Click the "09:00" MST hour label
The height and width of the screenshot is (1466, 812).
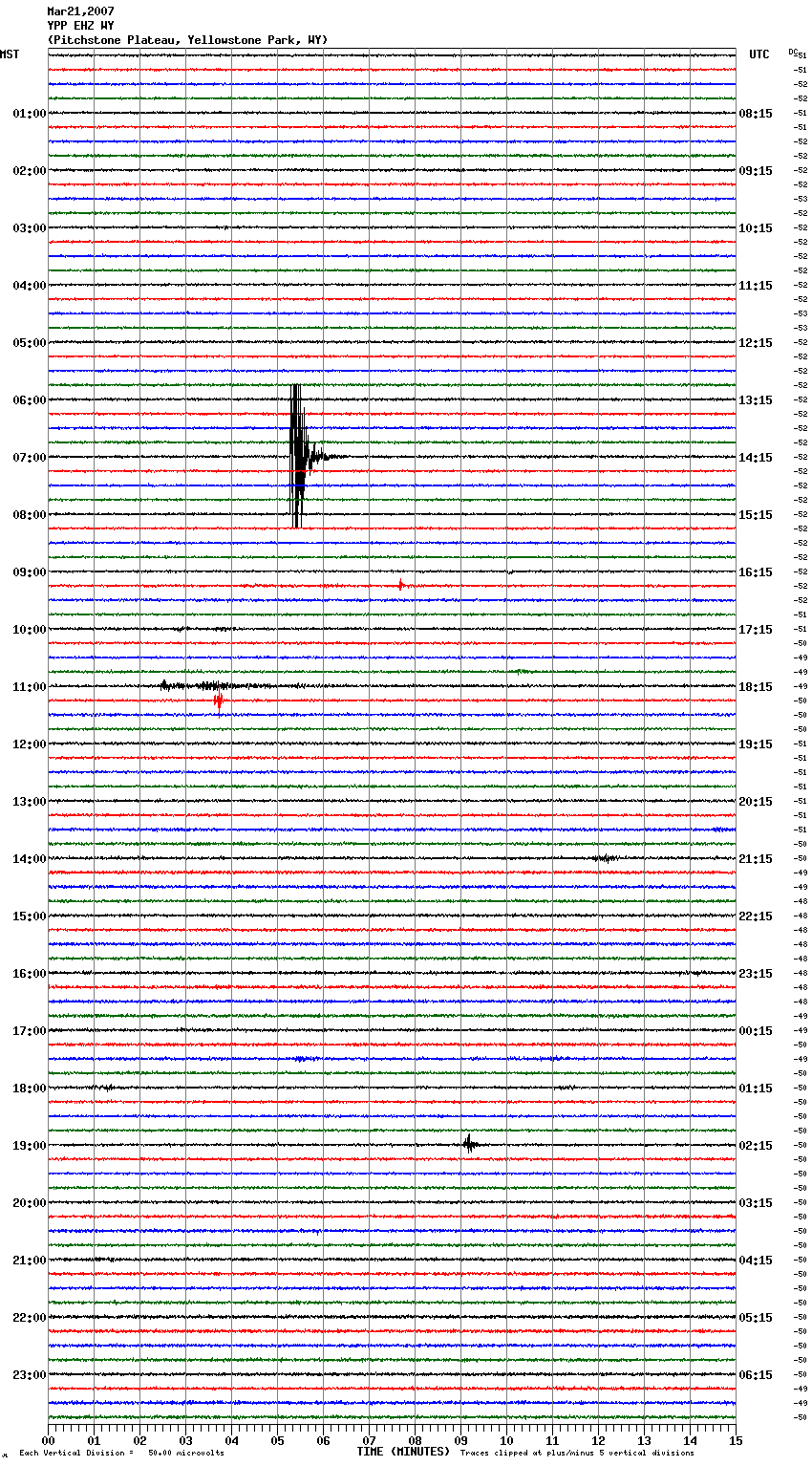tap(30, 572)
